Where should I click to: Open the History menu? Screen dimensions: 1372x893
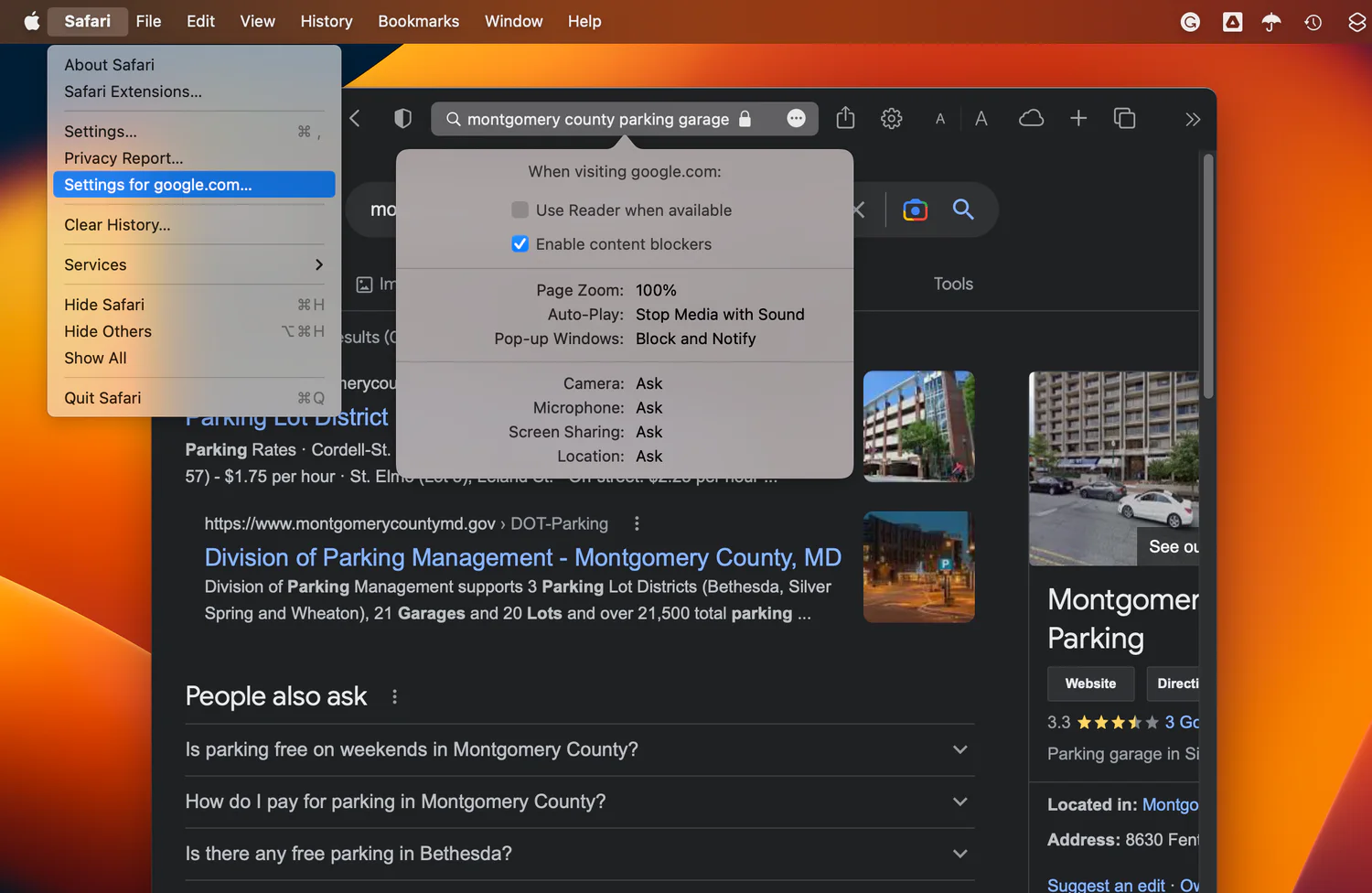pyautogui.click(x=327, y=21)
